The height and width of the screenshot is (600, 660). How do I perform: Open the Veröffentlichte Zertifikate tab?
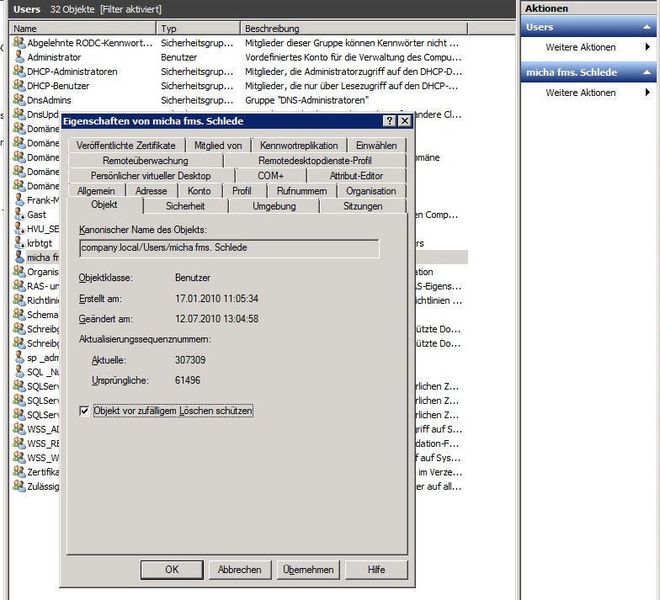[x=126, y=145]
